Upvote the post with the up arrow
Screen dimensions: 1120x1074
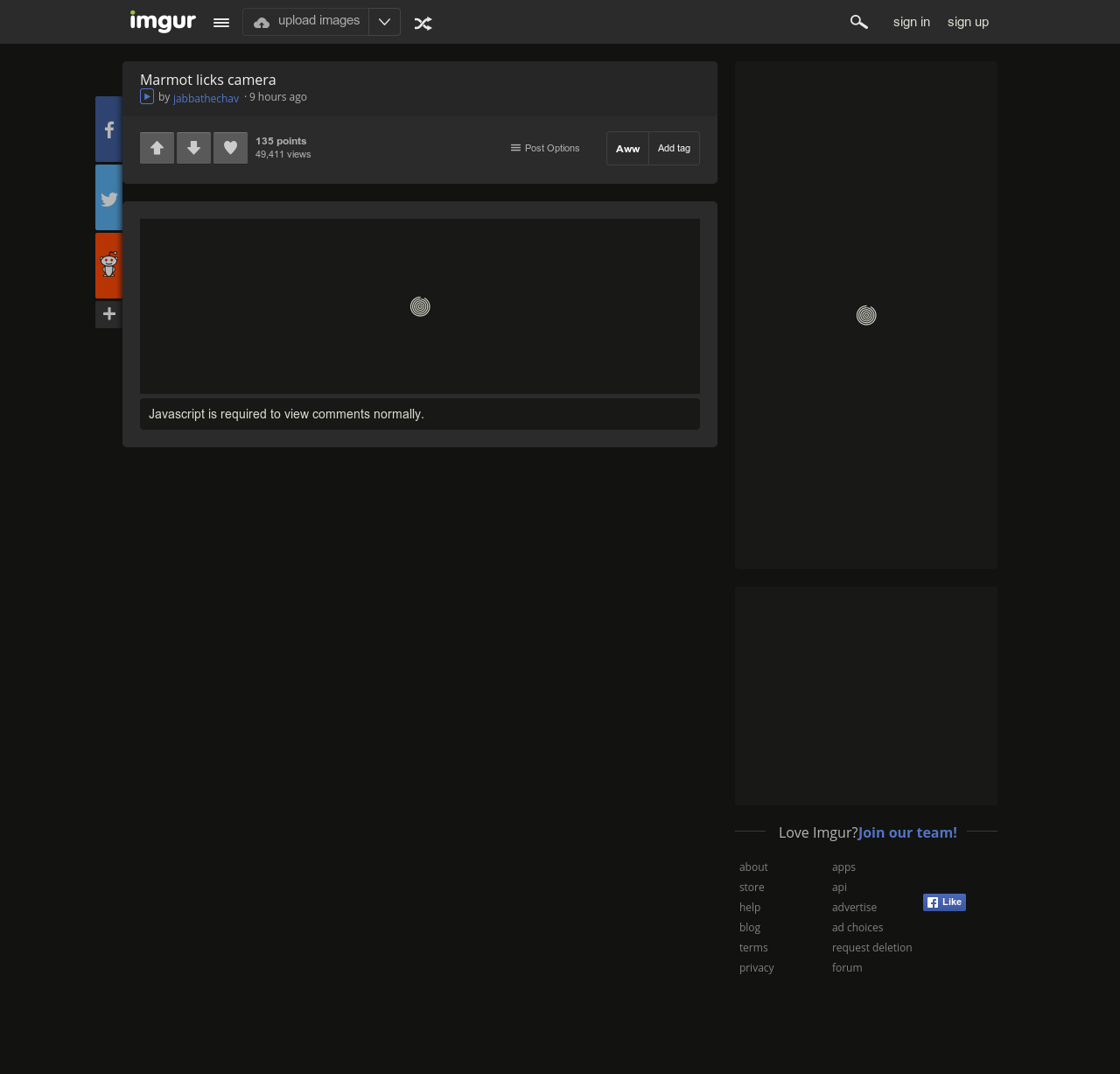[157, 148]
